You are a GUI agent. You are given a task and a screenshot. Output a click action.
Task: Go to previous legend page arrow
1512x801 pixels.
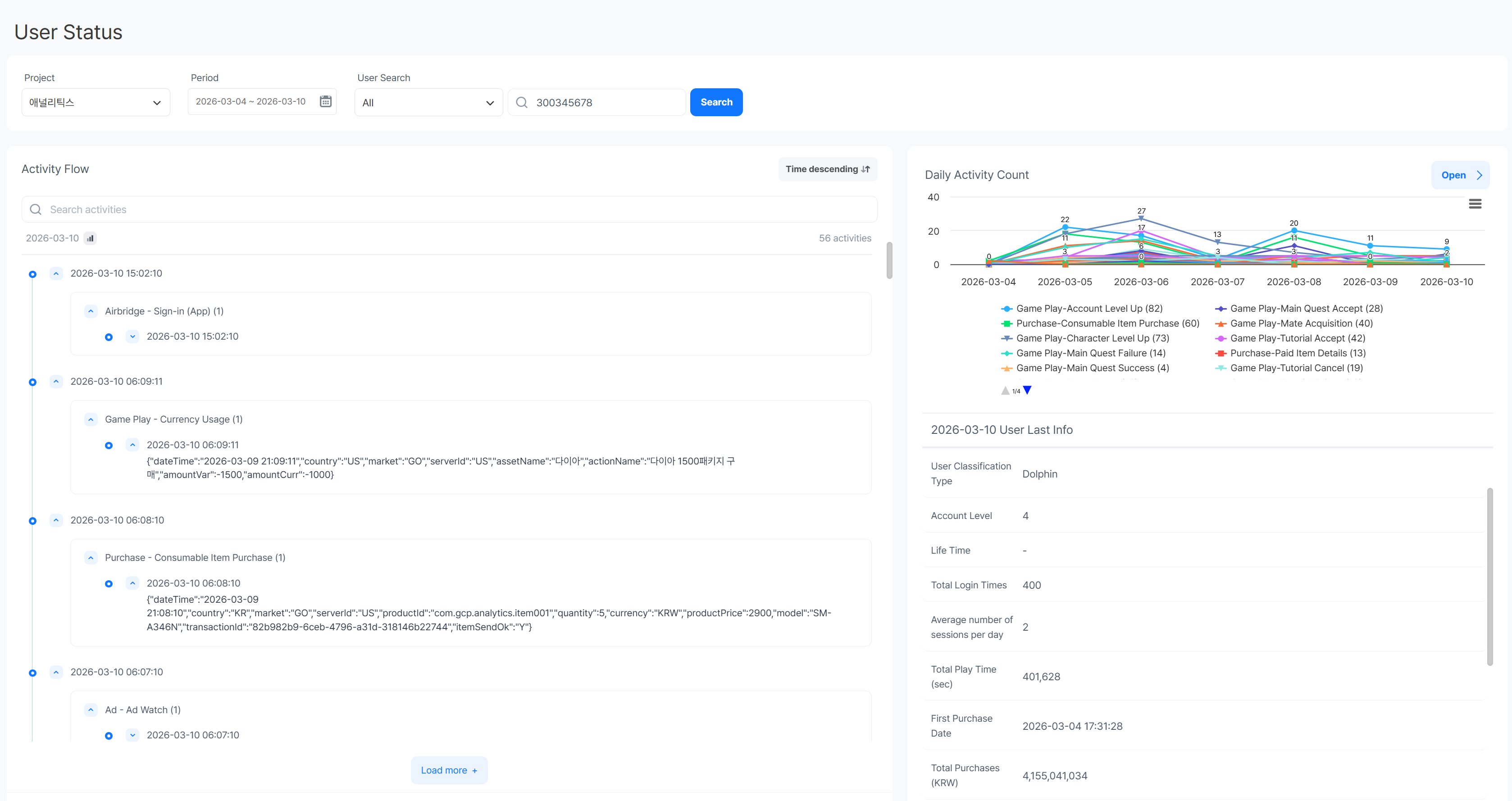click(x=1005, y=391)
